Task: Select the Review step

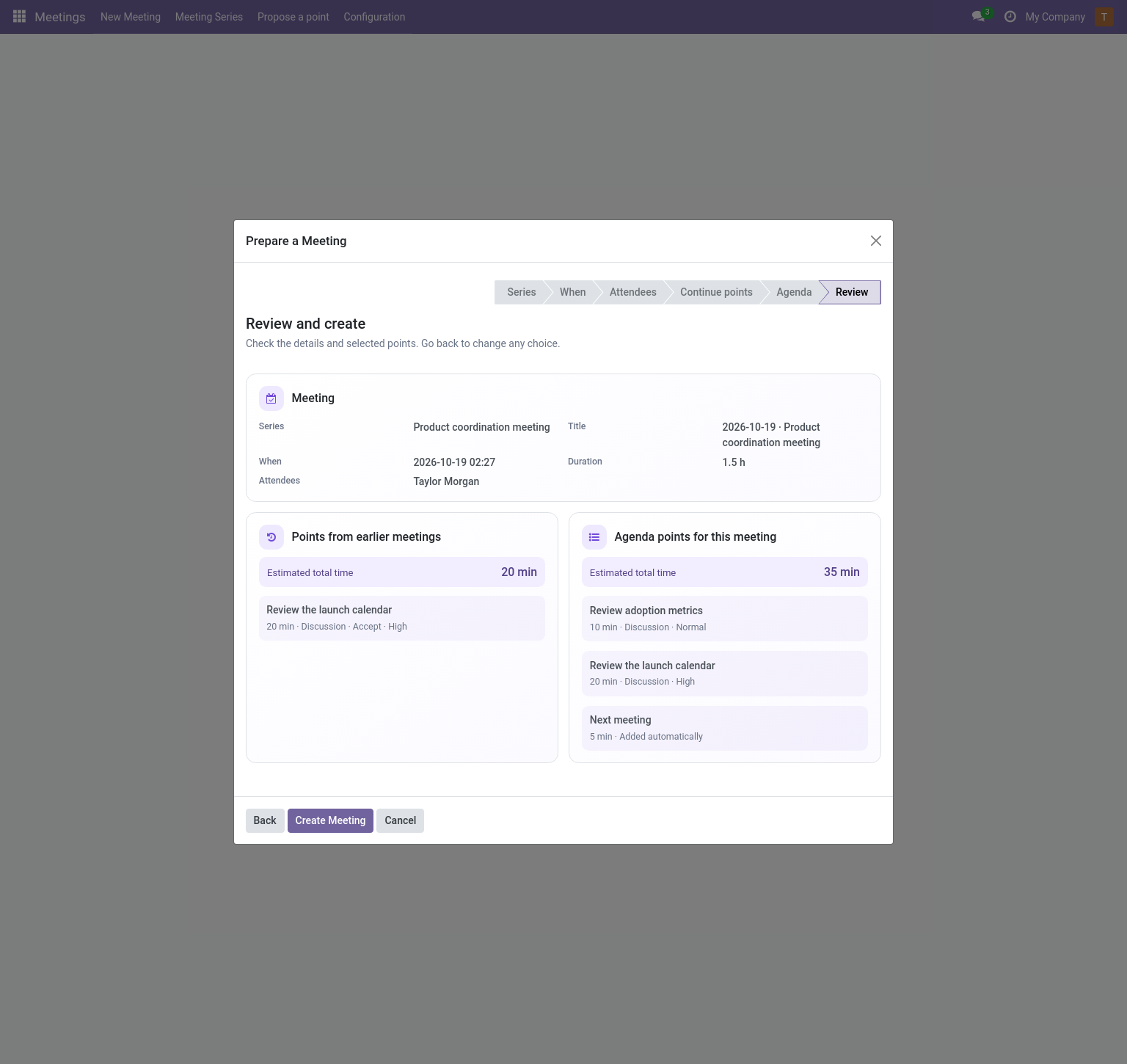Action: (x=851, y=292)
